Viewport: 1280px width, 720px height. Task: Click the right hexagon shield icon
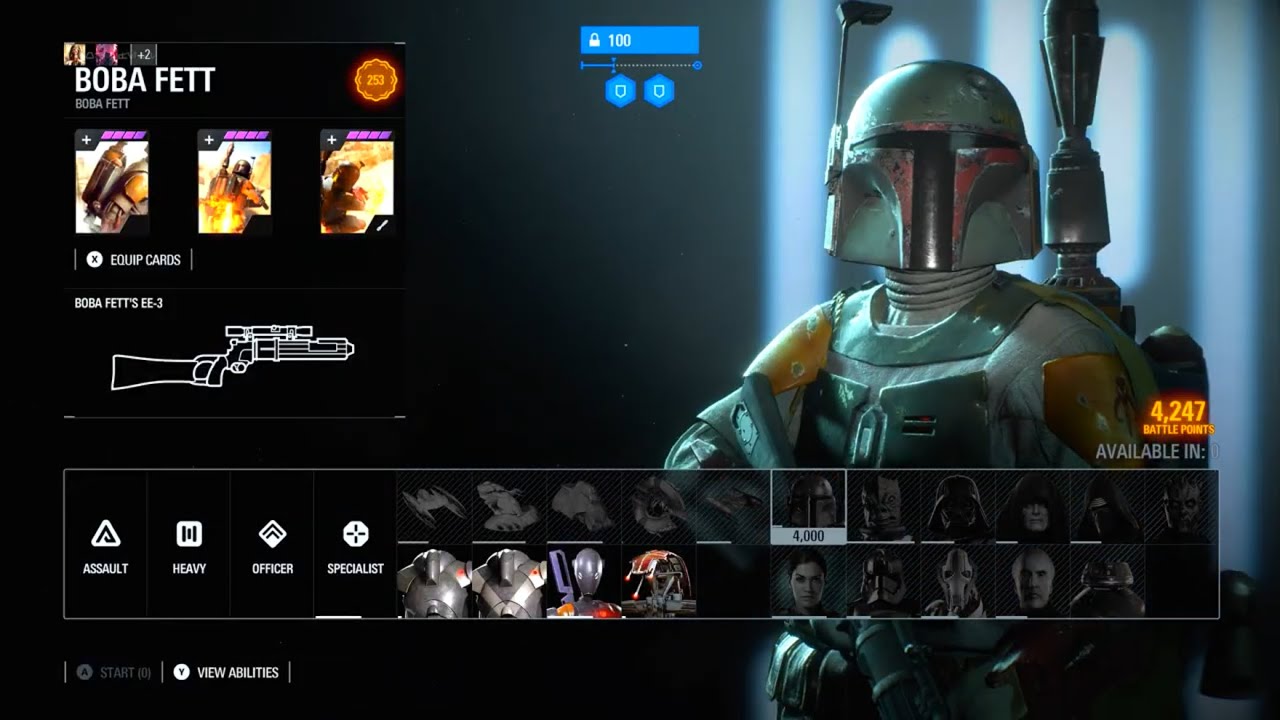point(658,92)
